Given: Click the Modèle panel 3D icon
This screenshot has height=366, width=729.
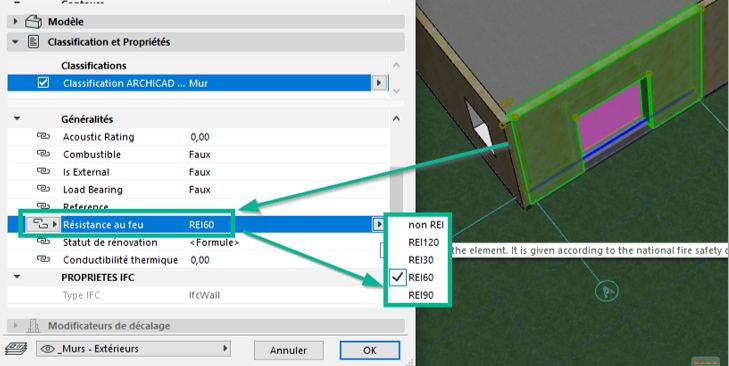Looking at the screenshot, I should point(33,22).
